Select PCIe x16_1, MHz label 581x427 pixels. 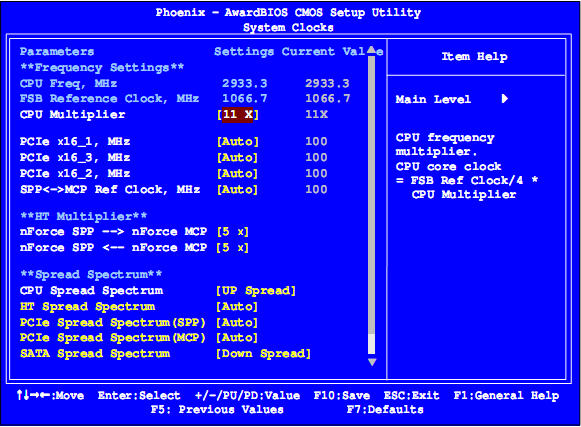click(x=75, y=142)
